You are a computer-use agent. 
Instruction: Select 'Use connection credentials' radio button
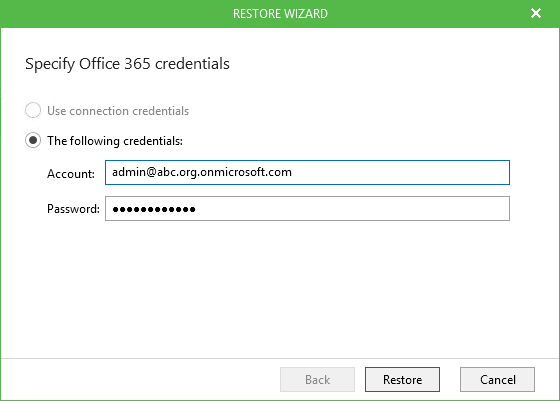[x=33, y=110]
